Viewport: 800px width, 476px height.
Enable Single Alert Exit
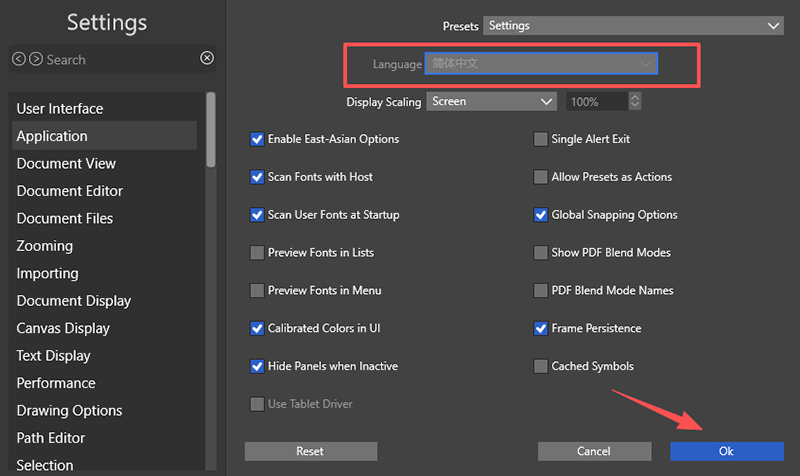pyautogui.click(x=540, y=139)
